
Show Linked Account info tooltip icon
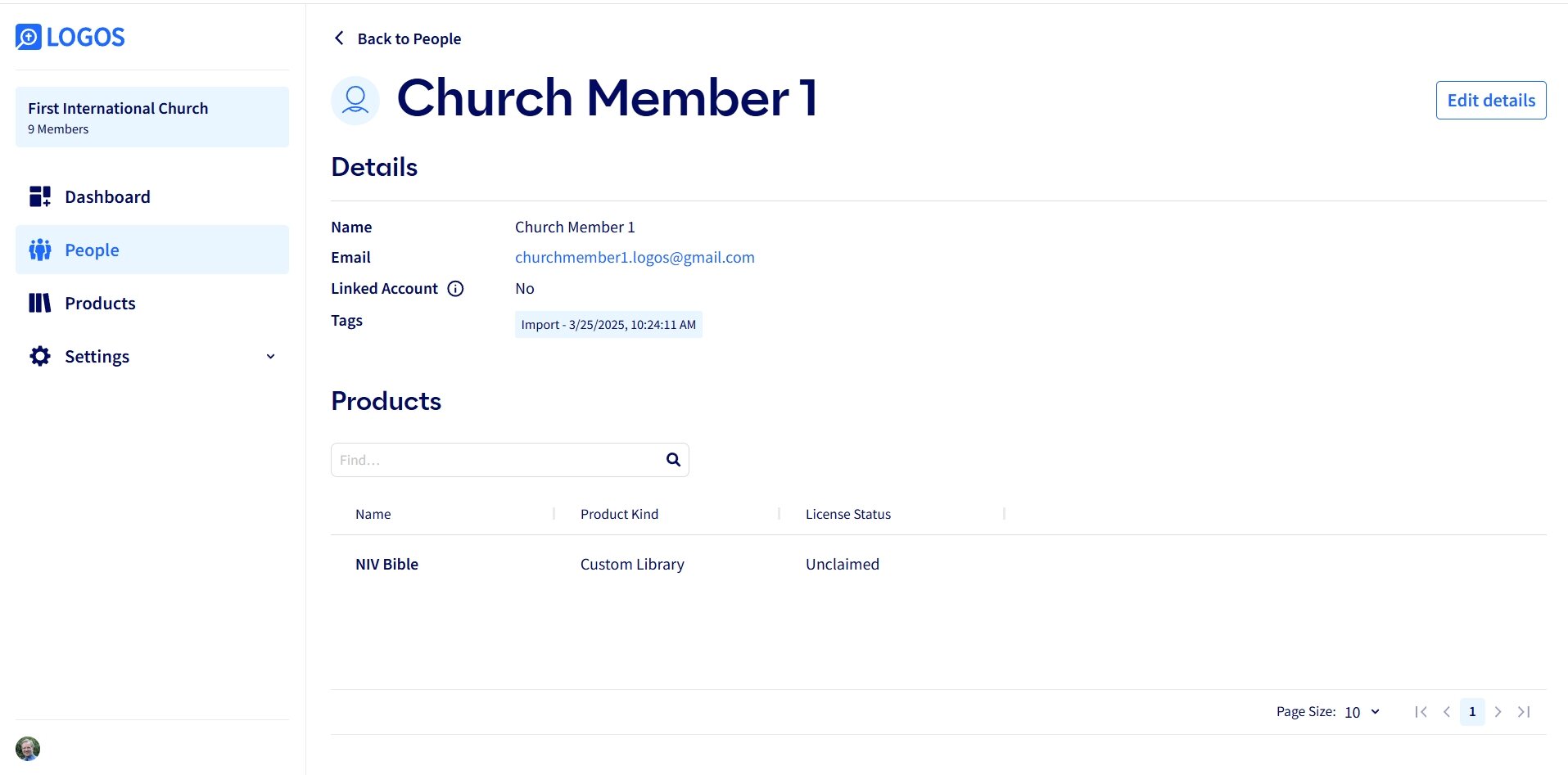(x=455, y=288)
